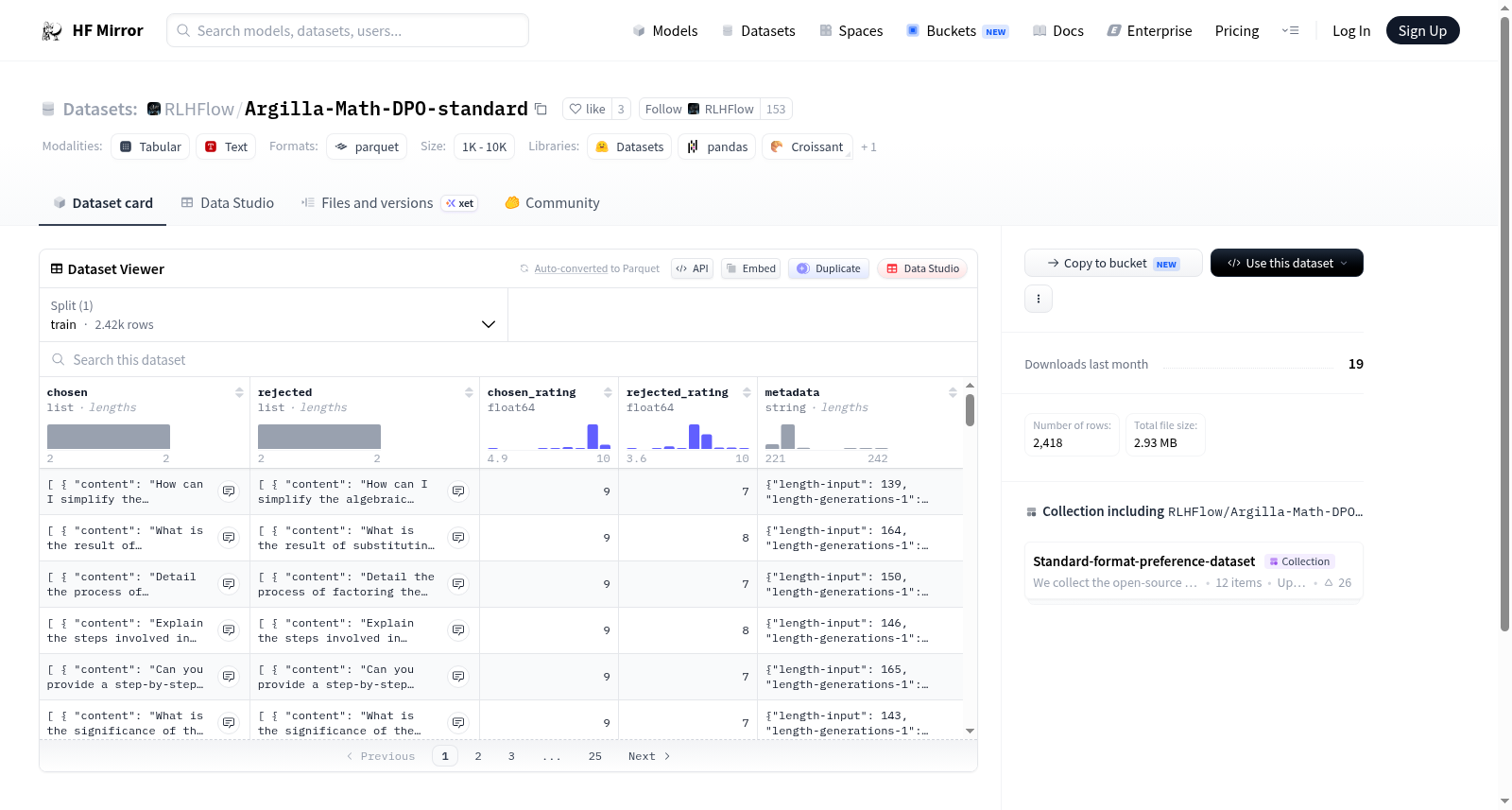Jump to page 2 of the dataset
This screenshot has width=1512, height=810.
tap(478, 756)
